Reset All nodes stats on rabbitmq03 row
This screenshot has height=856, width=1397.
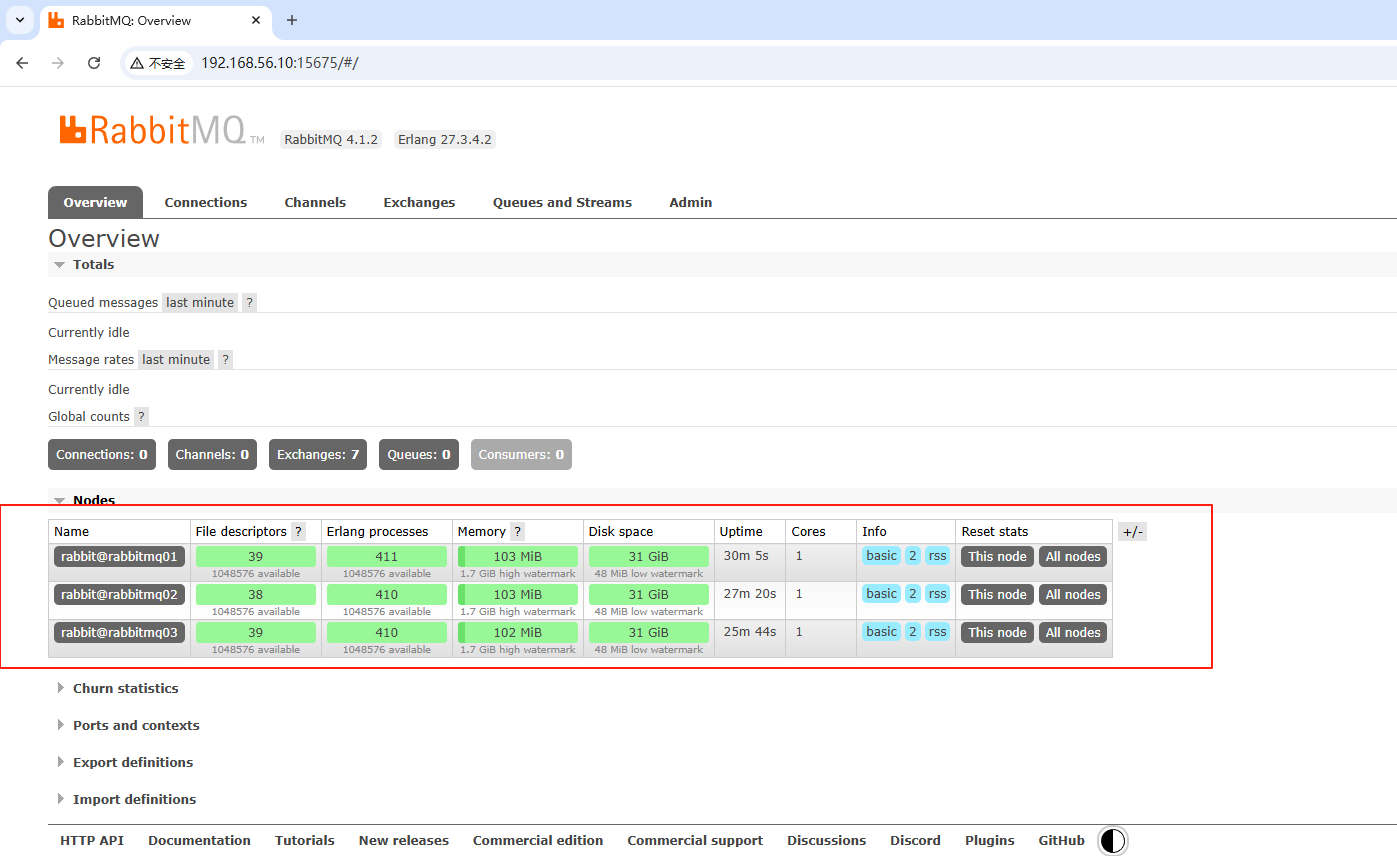(x=1073, y=633)
